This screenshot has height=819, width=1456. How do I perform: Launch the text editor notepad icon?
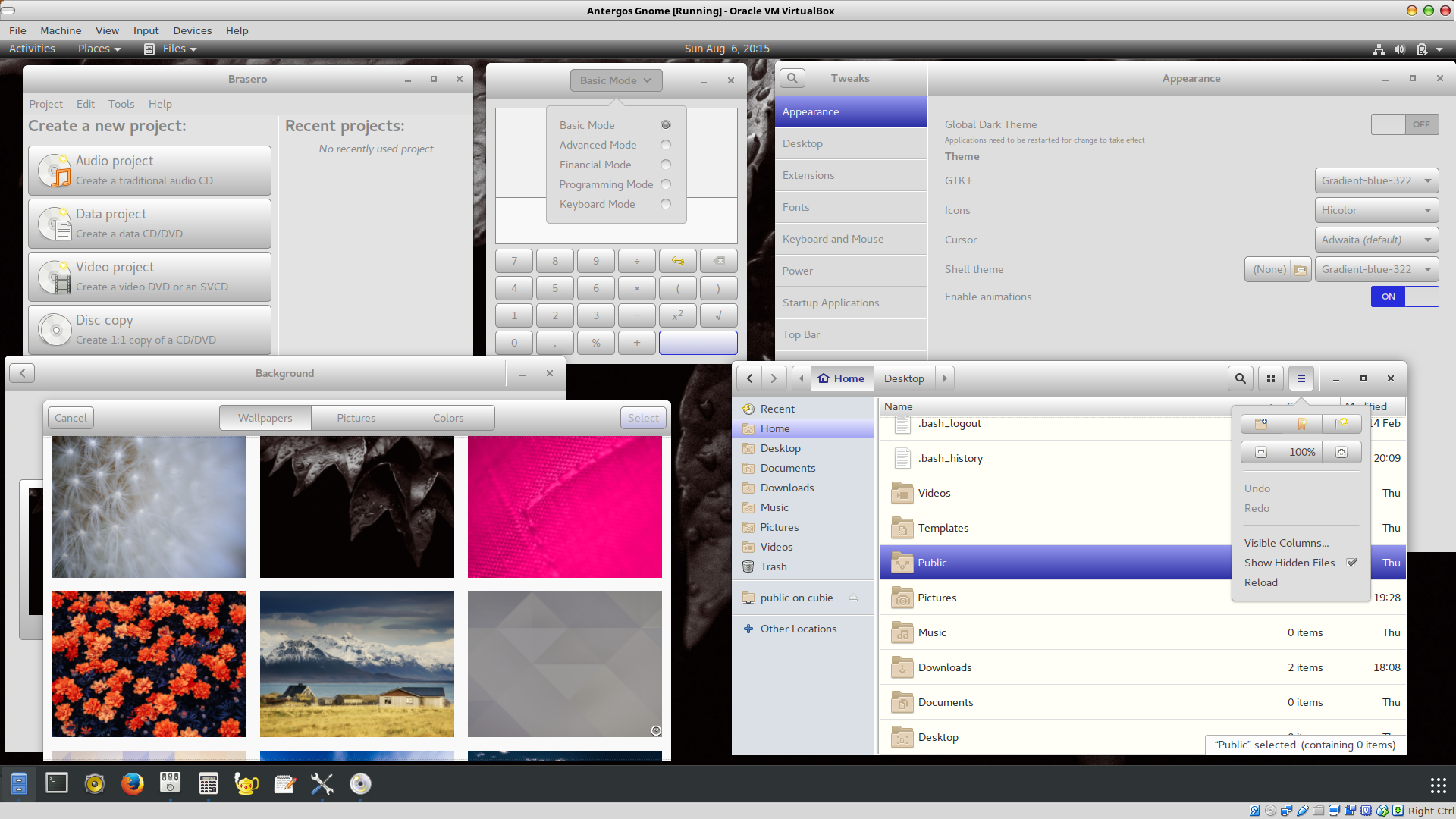284,783
